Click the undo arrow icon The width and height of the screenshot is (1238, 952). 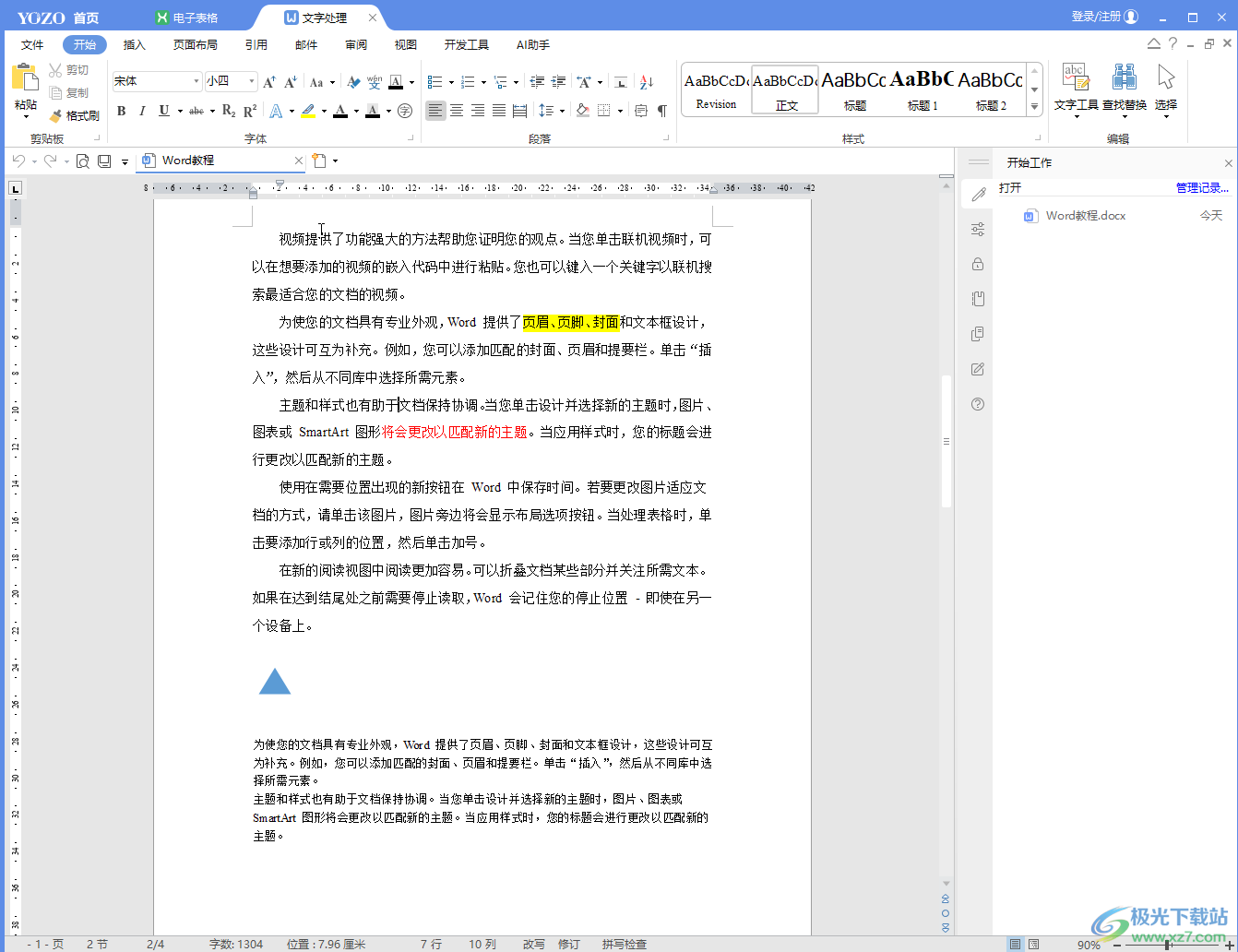pyautogui.click(x=18, y=161)
